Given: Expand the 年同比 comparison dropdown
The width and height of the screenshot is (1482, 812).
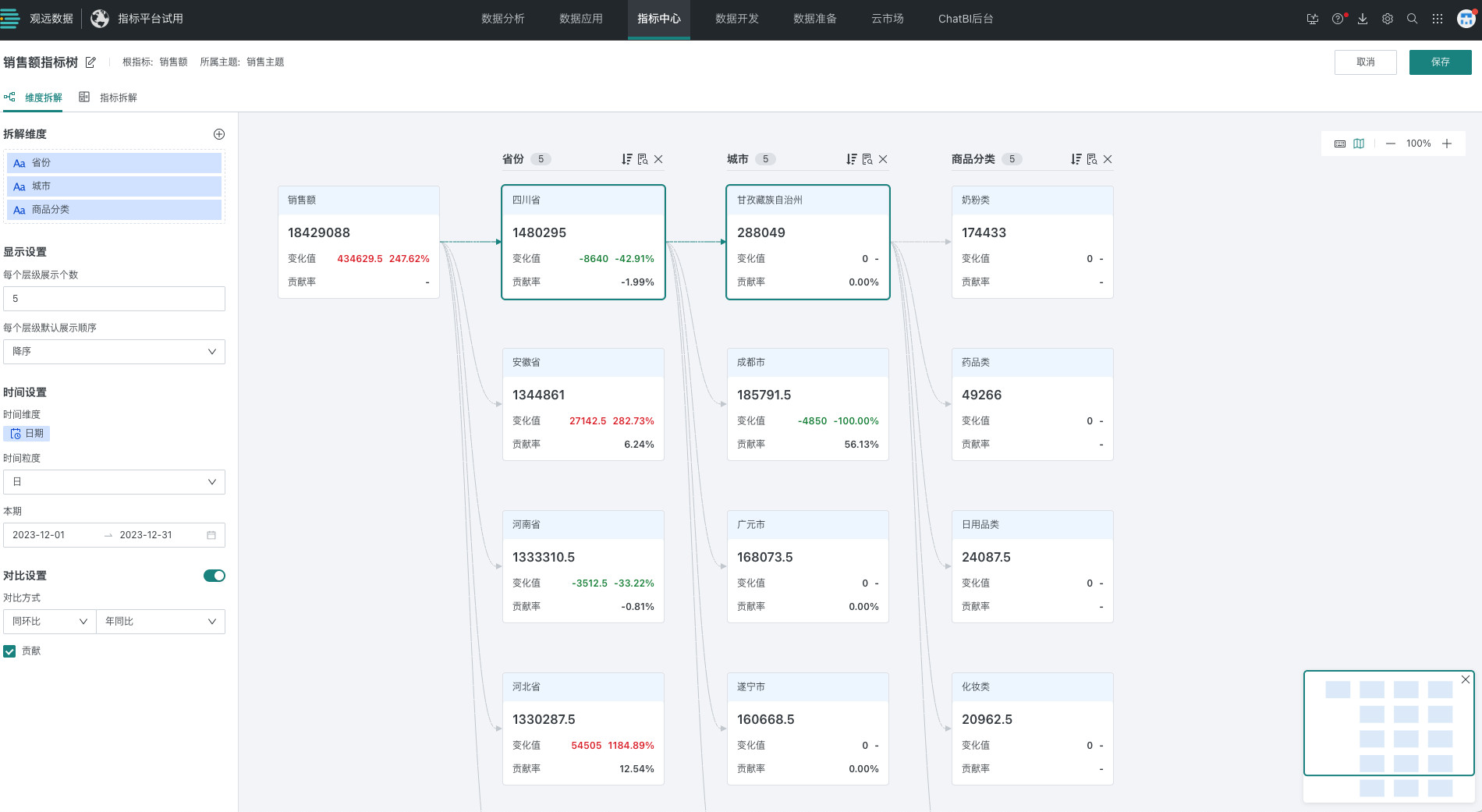Looking at the screenshot, I should click(x=160, y=622).
